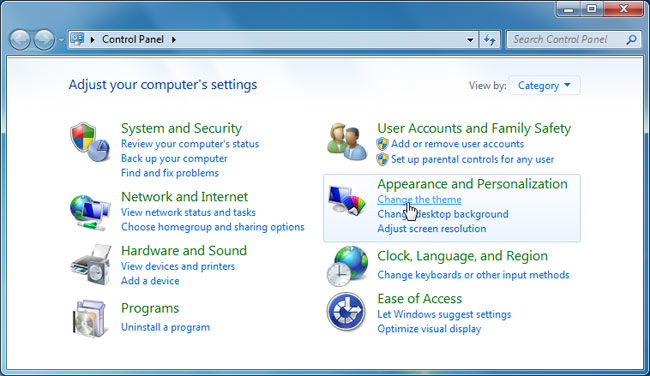Close the Control Panel window
The image size is (650, 376).
pos(623,9)
